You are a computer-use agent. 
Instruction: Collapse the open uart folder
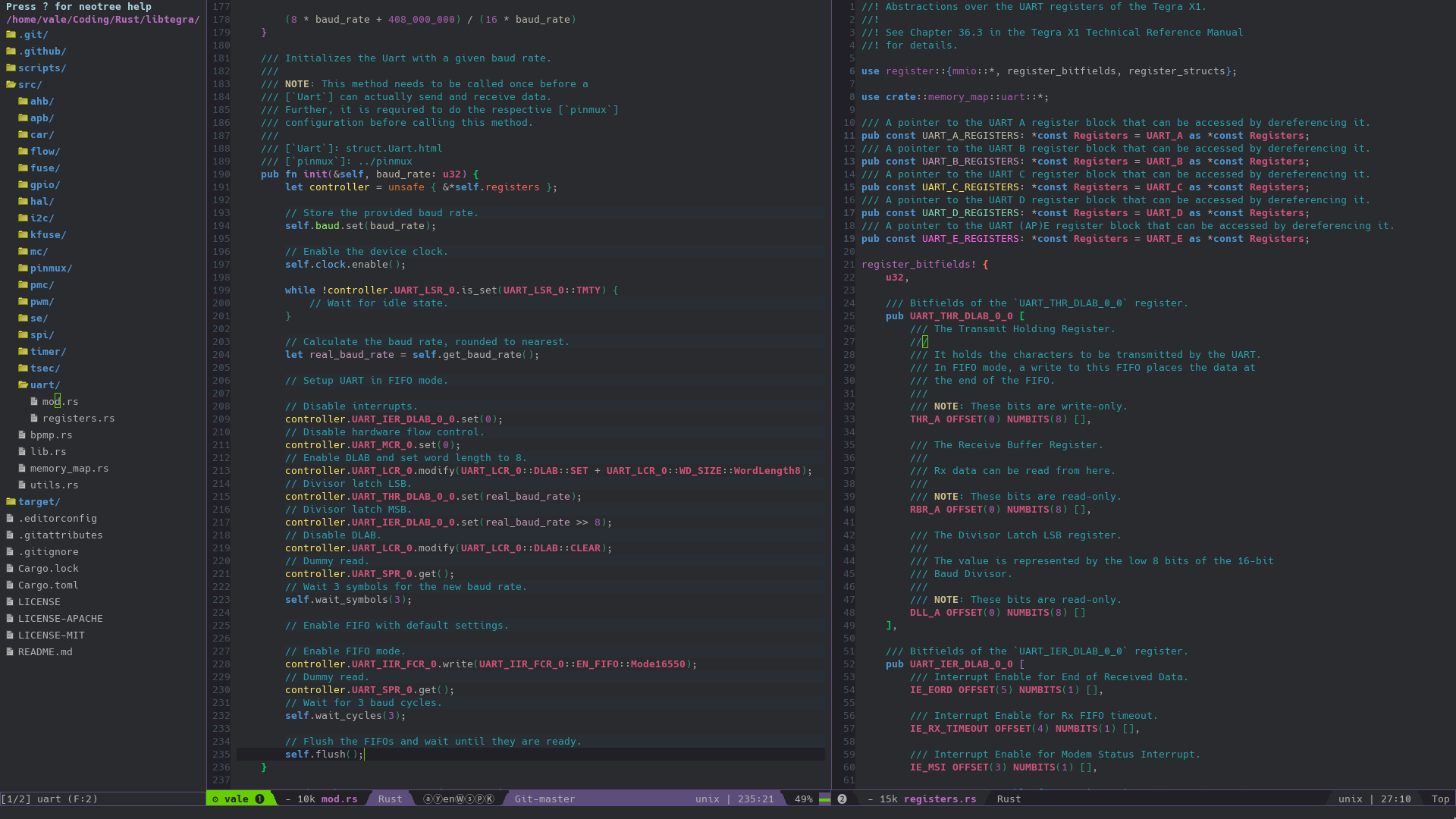[44, 385]
